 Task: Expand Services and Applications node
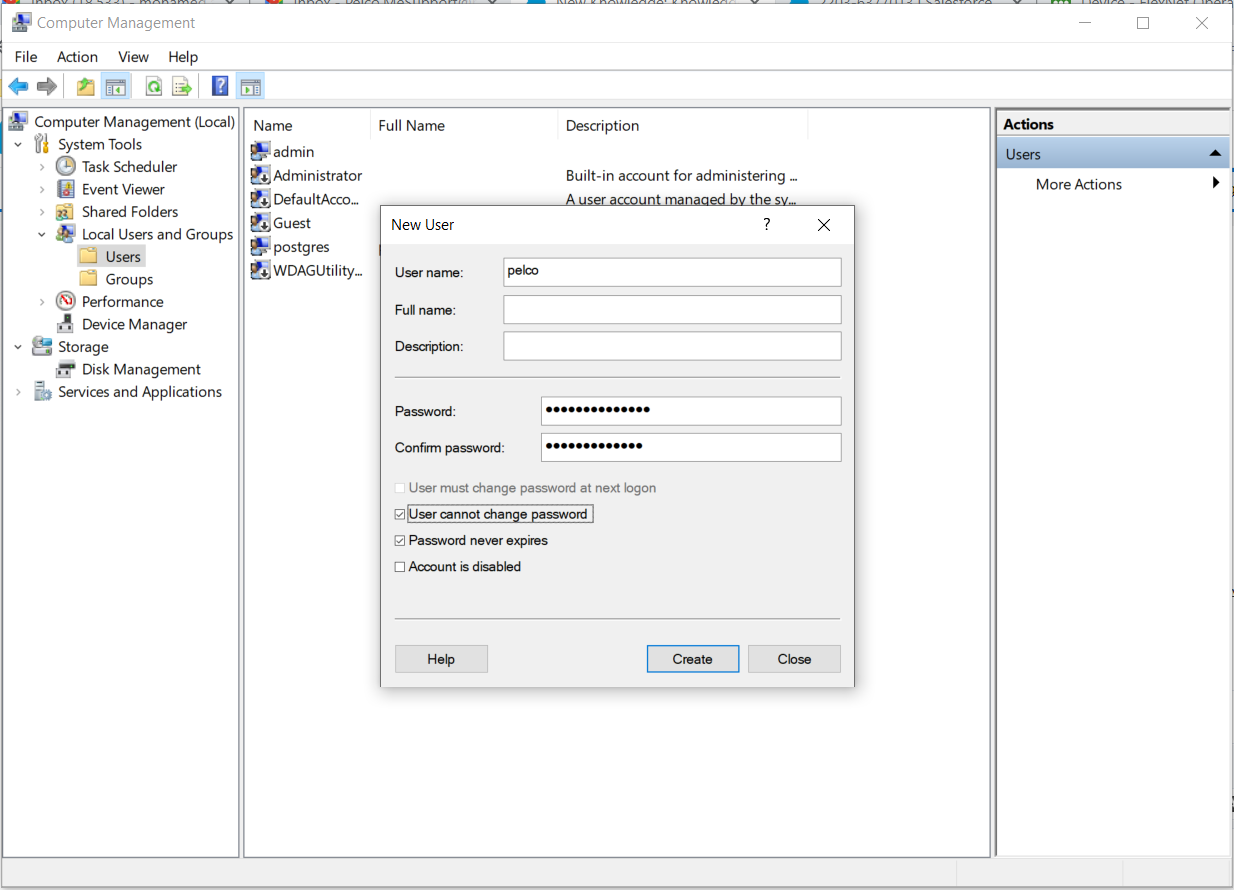point(18,392)
